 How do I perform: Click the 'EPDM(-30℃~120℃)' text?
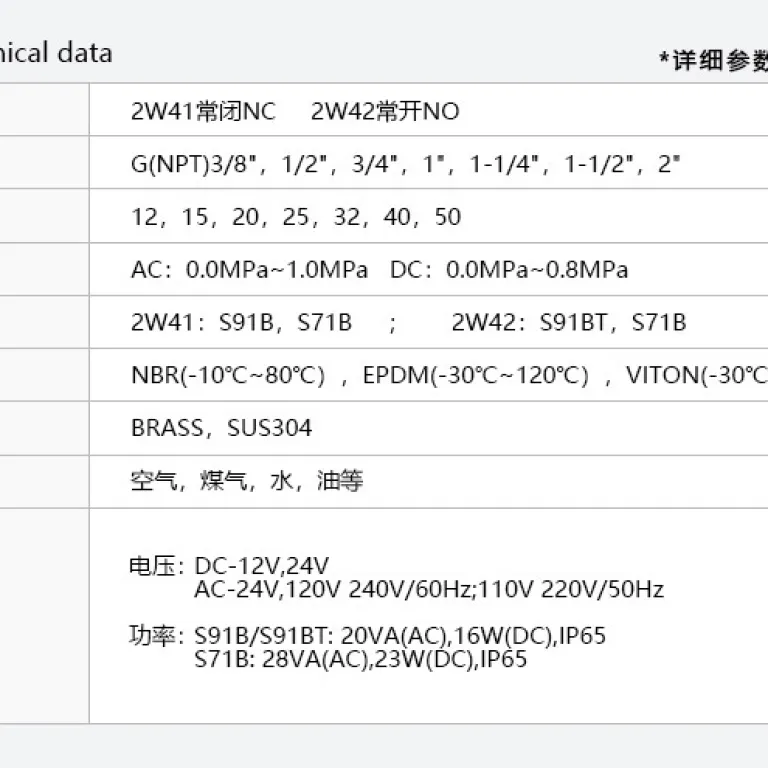click(x=475, y=376)
